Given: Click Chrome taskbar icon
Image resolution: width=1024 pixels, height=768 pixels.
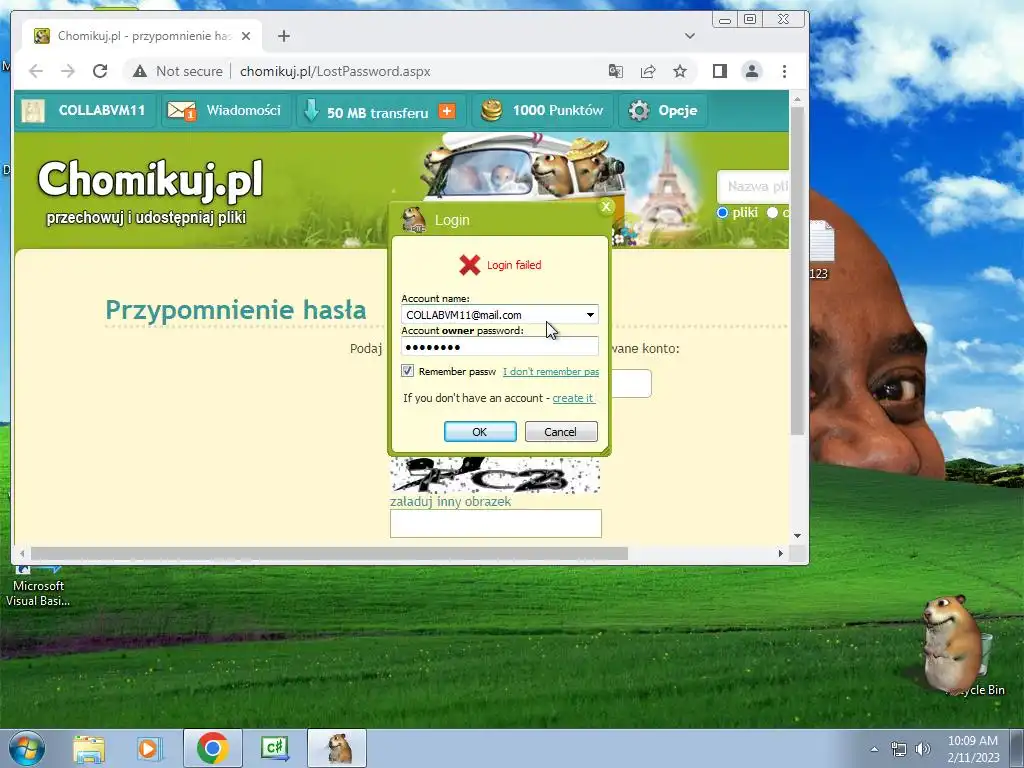Looking at the screenshot, I should tap(213, 748).
